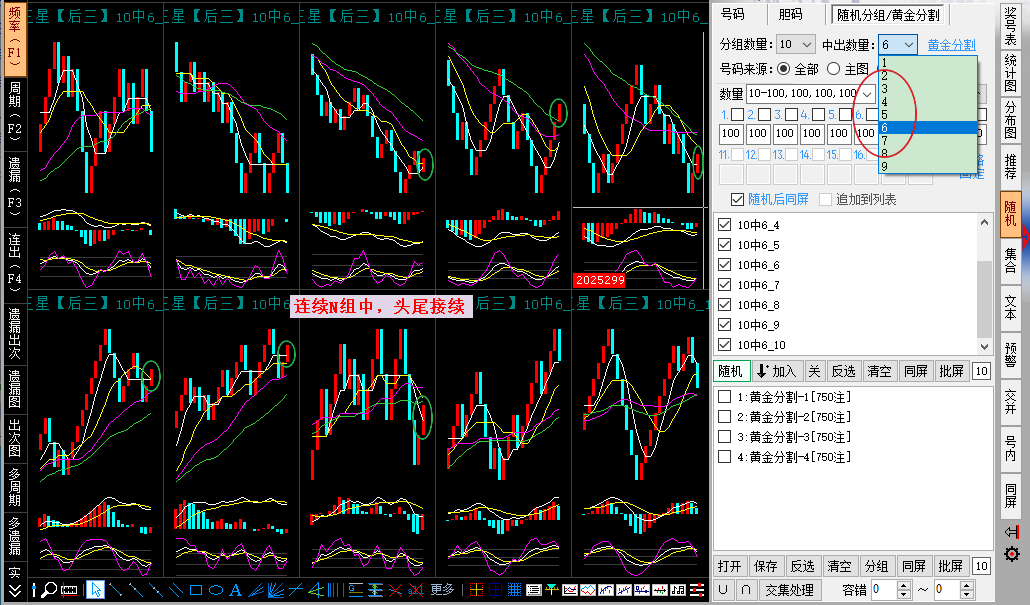Switch to the 胆码 tab
1030x605 pixels.
point(790,14)
